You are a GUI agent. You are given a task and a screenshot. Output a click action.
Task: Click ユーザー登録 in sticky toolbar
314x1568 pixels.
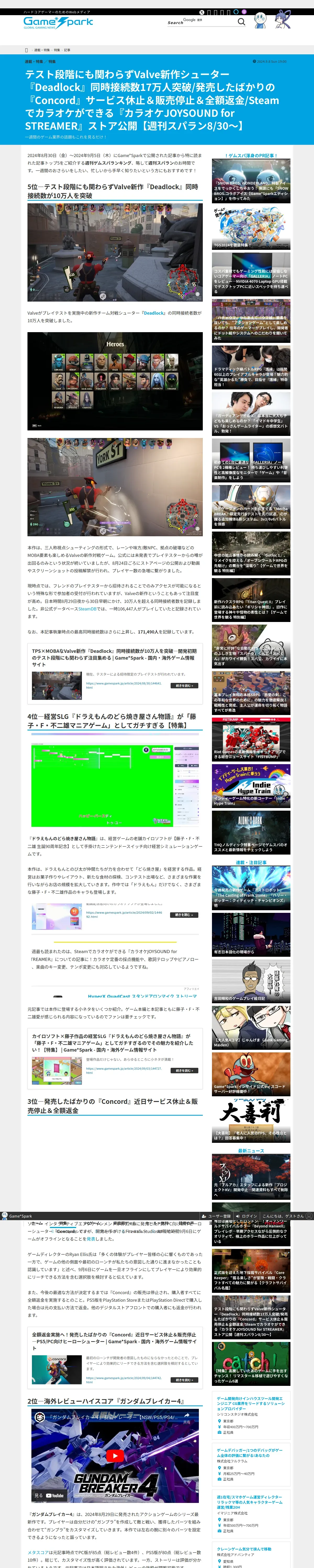pos(216,1216)
